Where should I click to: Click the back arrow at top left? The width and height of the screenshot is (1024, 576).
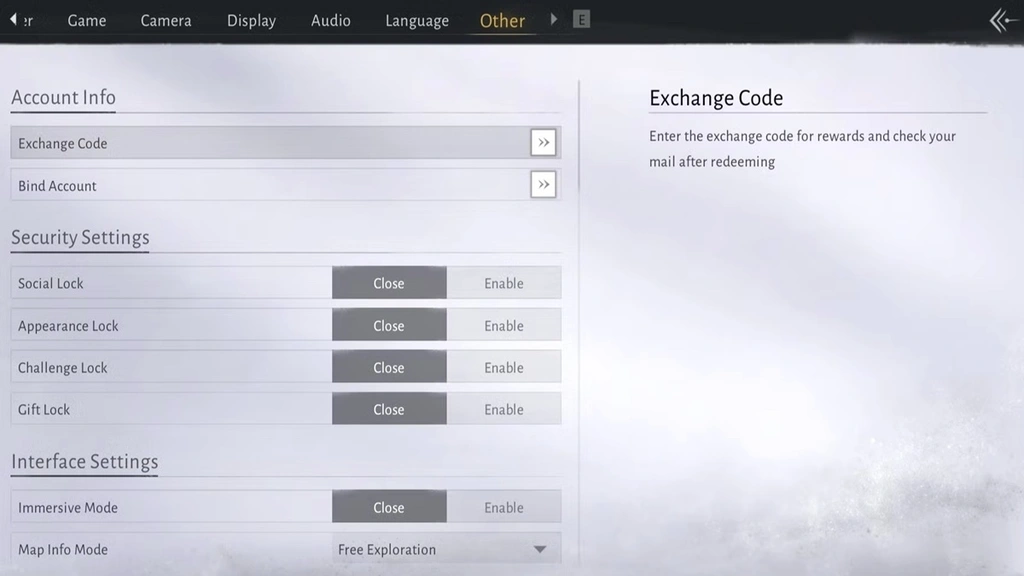11,20
